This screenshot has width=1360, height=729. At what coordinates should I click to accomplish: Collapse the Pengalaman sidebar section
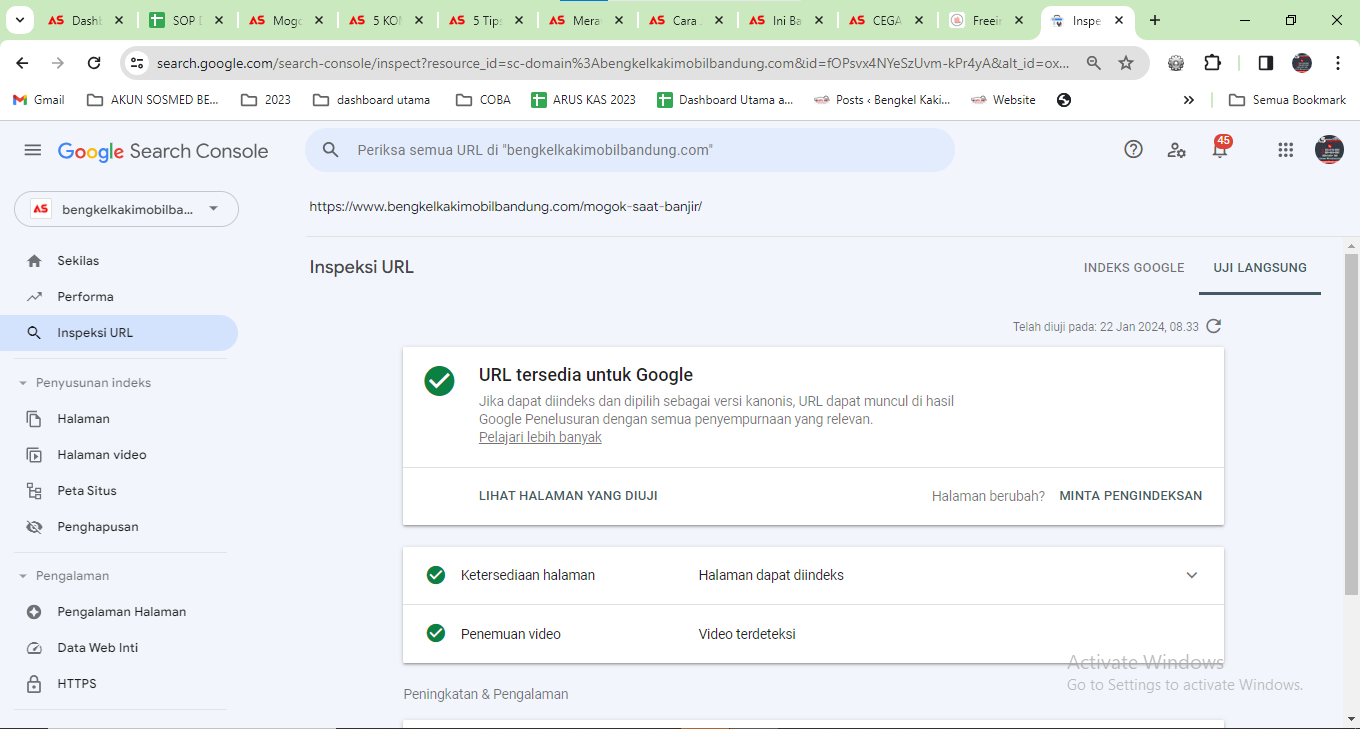click(23, 576)
